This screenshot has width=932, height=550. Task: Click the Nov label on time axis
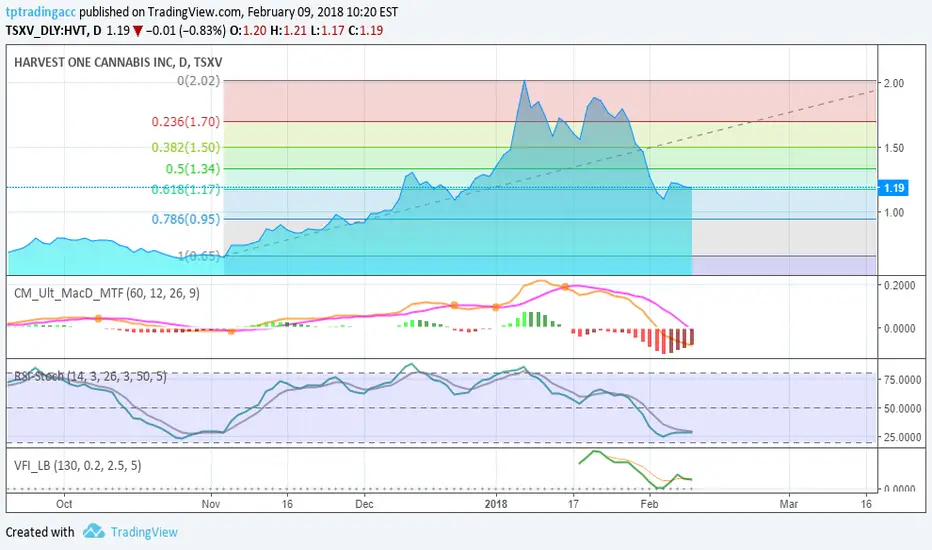[211, 504]
